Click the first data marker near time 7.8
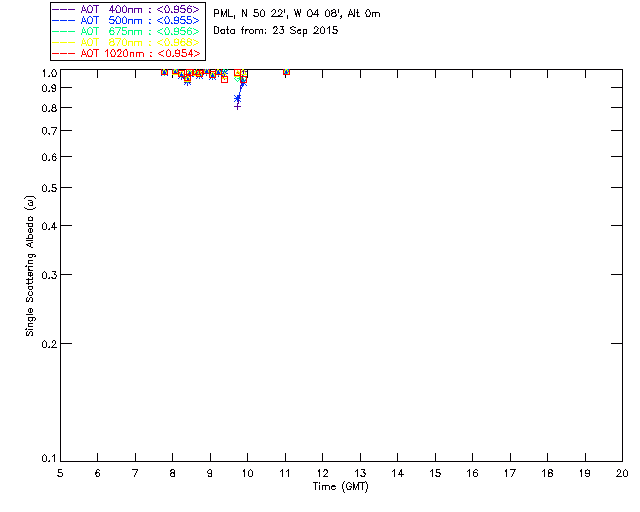The width and height of the screenshot is (640, 512). point(164,72)
